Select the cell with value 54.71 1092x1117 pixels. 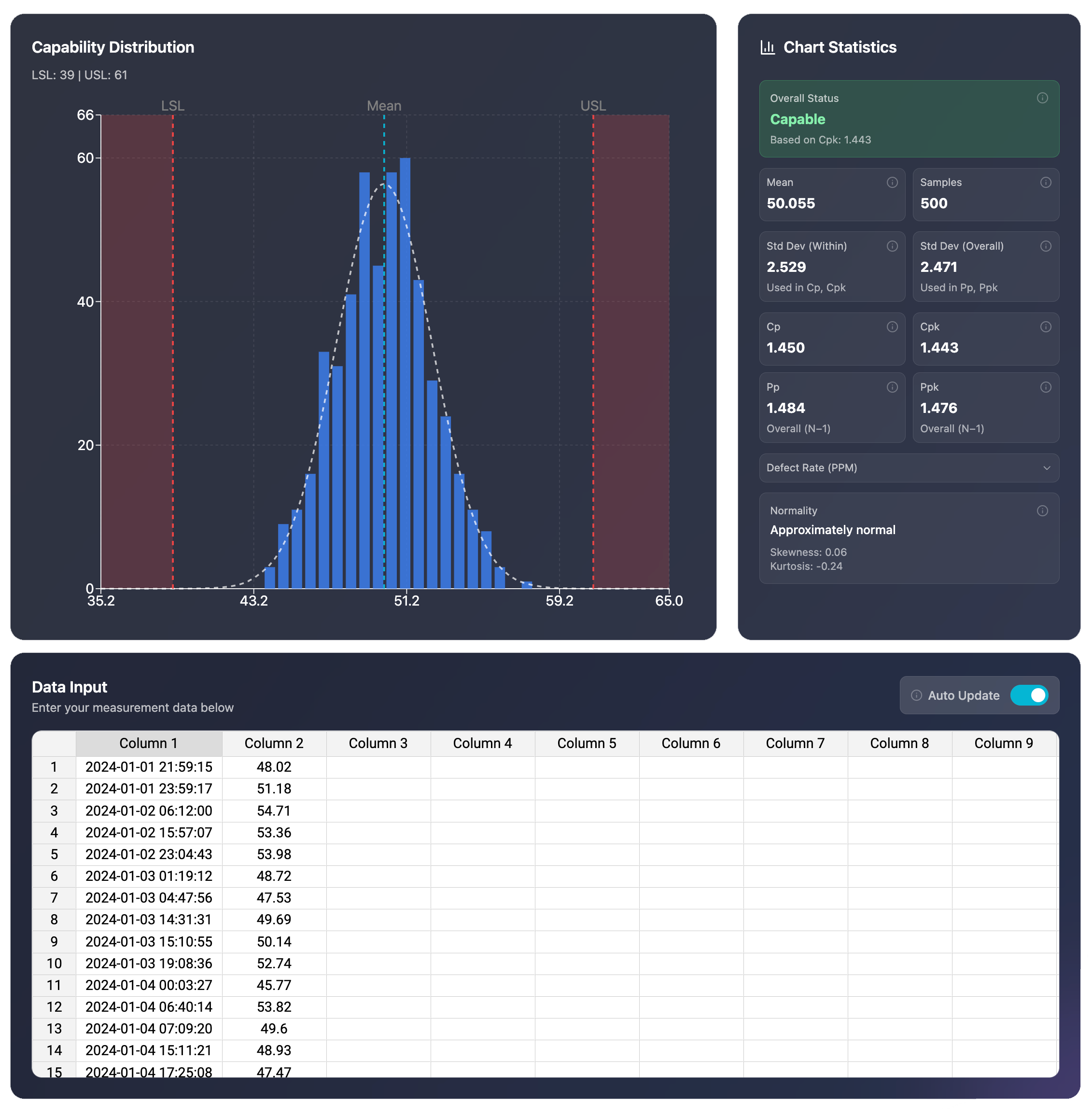click(274, 811)
